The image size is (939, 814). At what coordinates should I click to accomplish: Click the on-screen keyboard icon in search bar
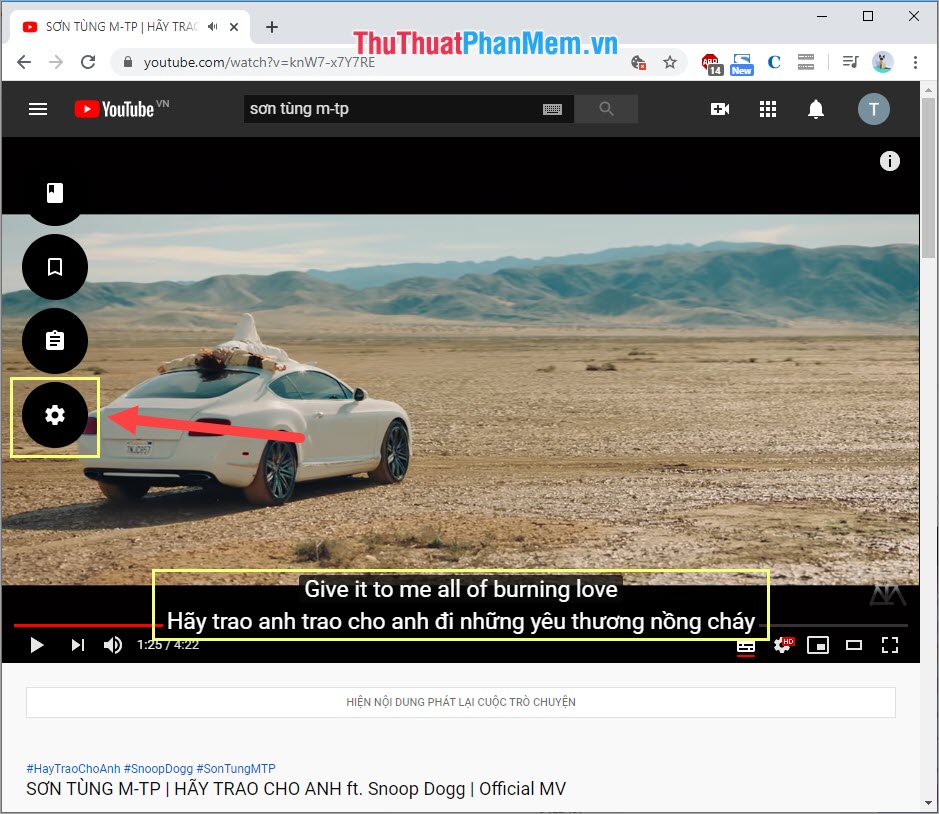coord(551,109)
